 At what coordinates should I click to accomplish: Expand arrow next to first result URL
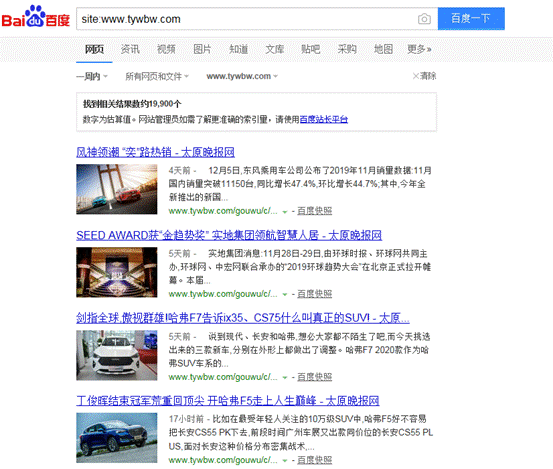coord(285,212)
